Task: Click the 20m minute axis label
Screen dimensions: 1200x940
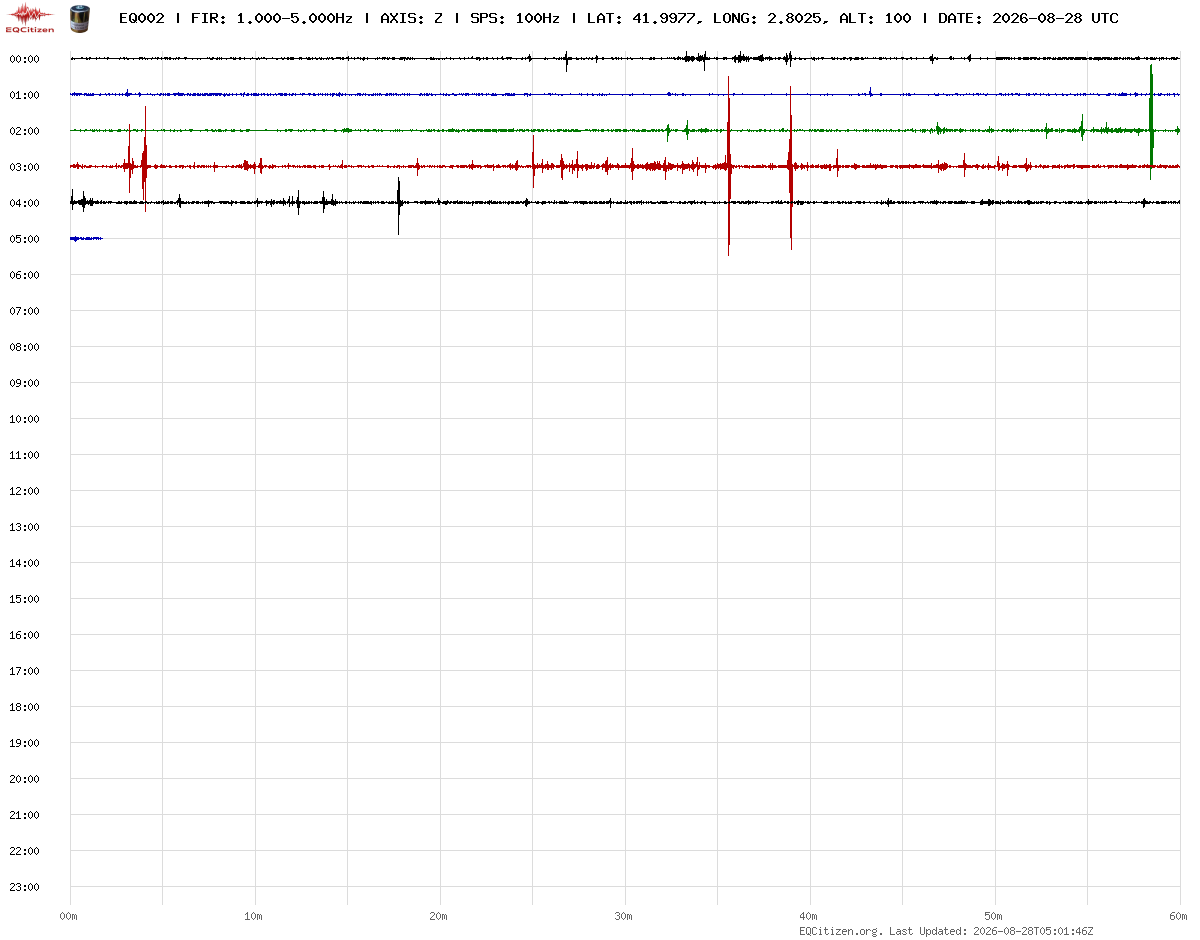Action: pos(439,916)
